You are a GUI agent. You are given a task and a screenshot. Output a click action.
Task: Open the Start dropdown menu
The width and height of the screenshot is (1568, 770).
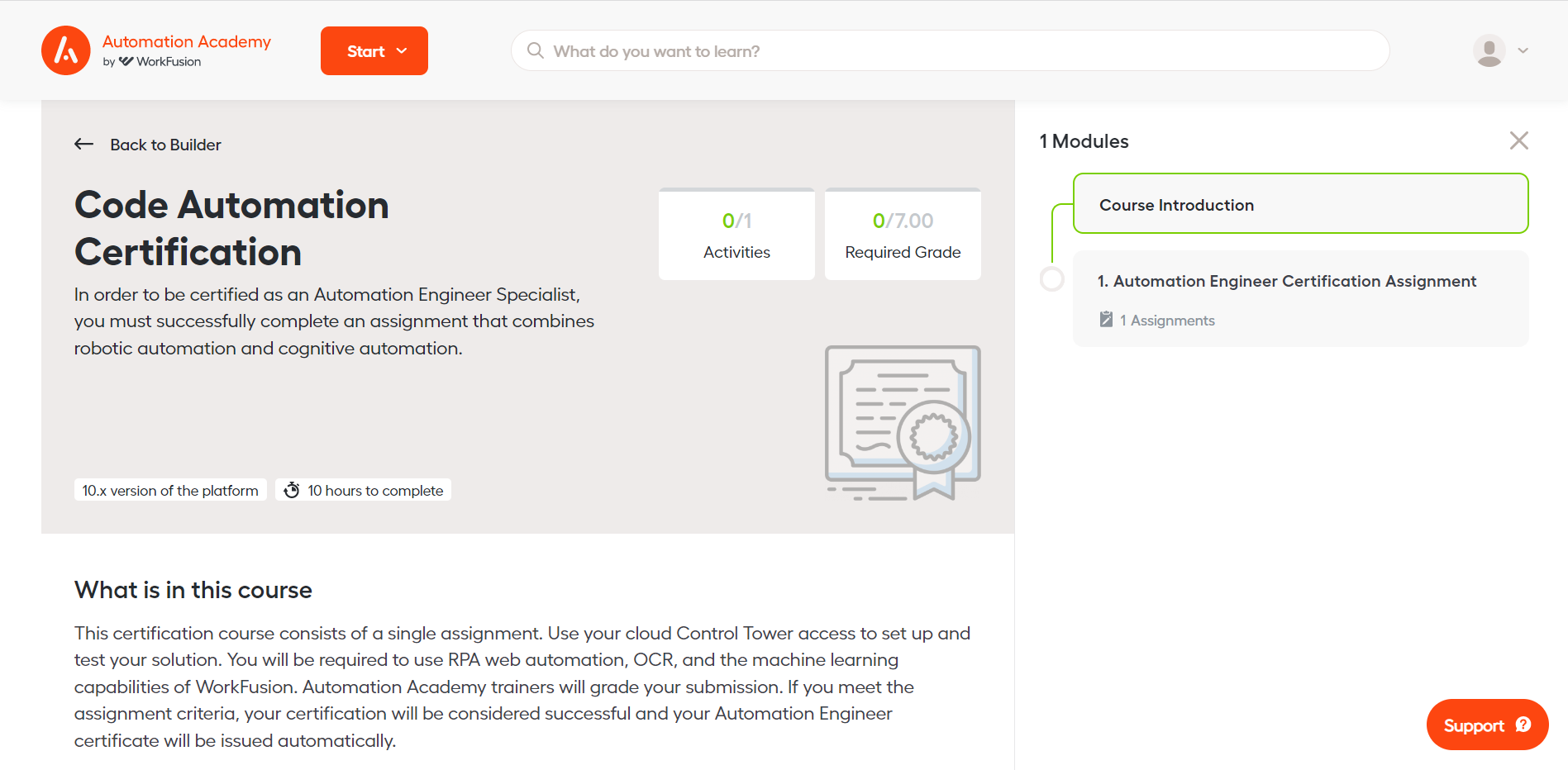point(374,51)
